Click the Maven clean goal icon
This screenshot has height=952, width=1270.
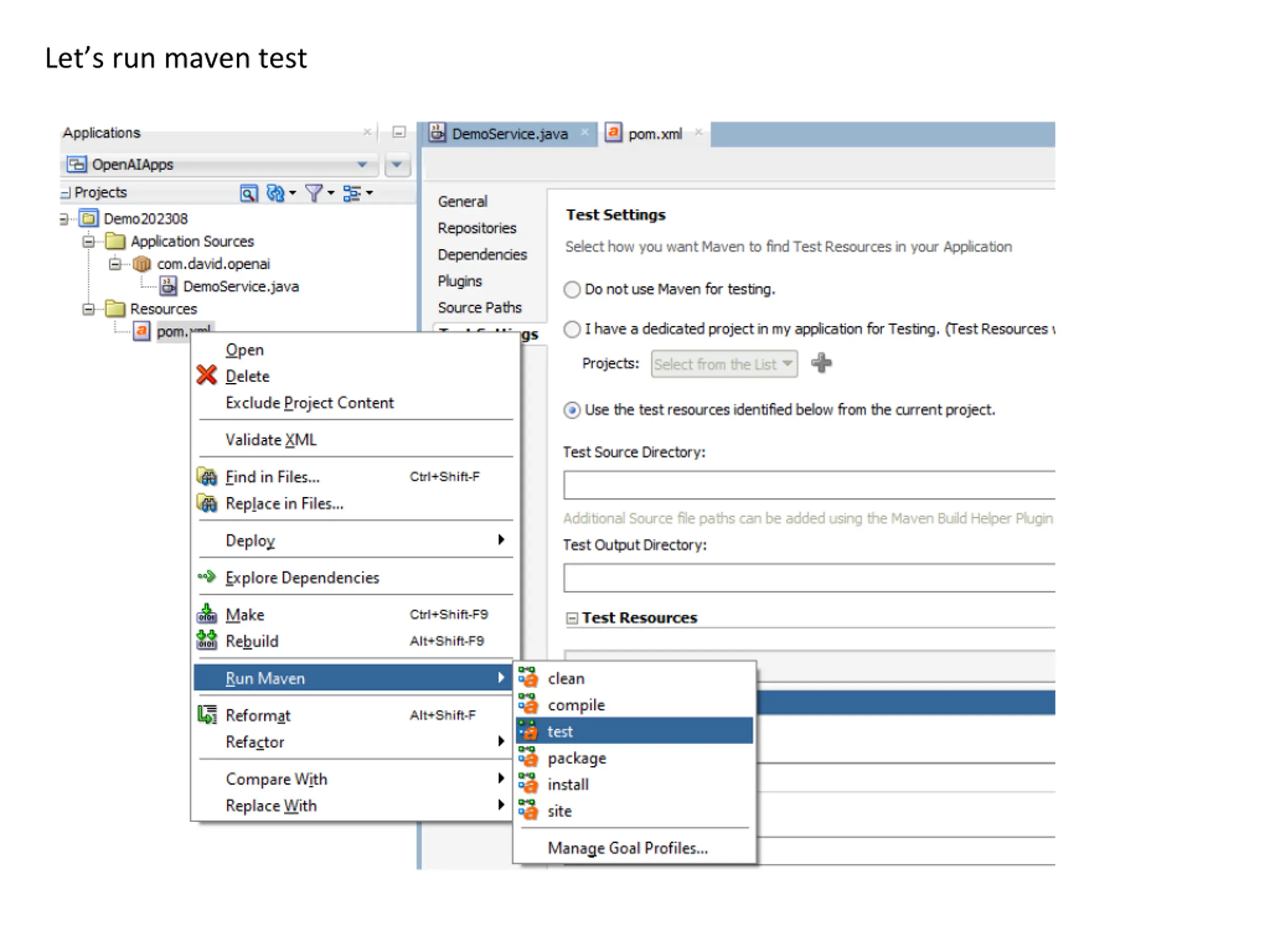coord(528,678)
